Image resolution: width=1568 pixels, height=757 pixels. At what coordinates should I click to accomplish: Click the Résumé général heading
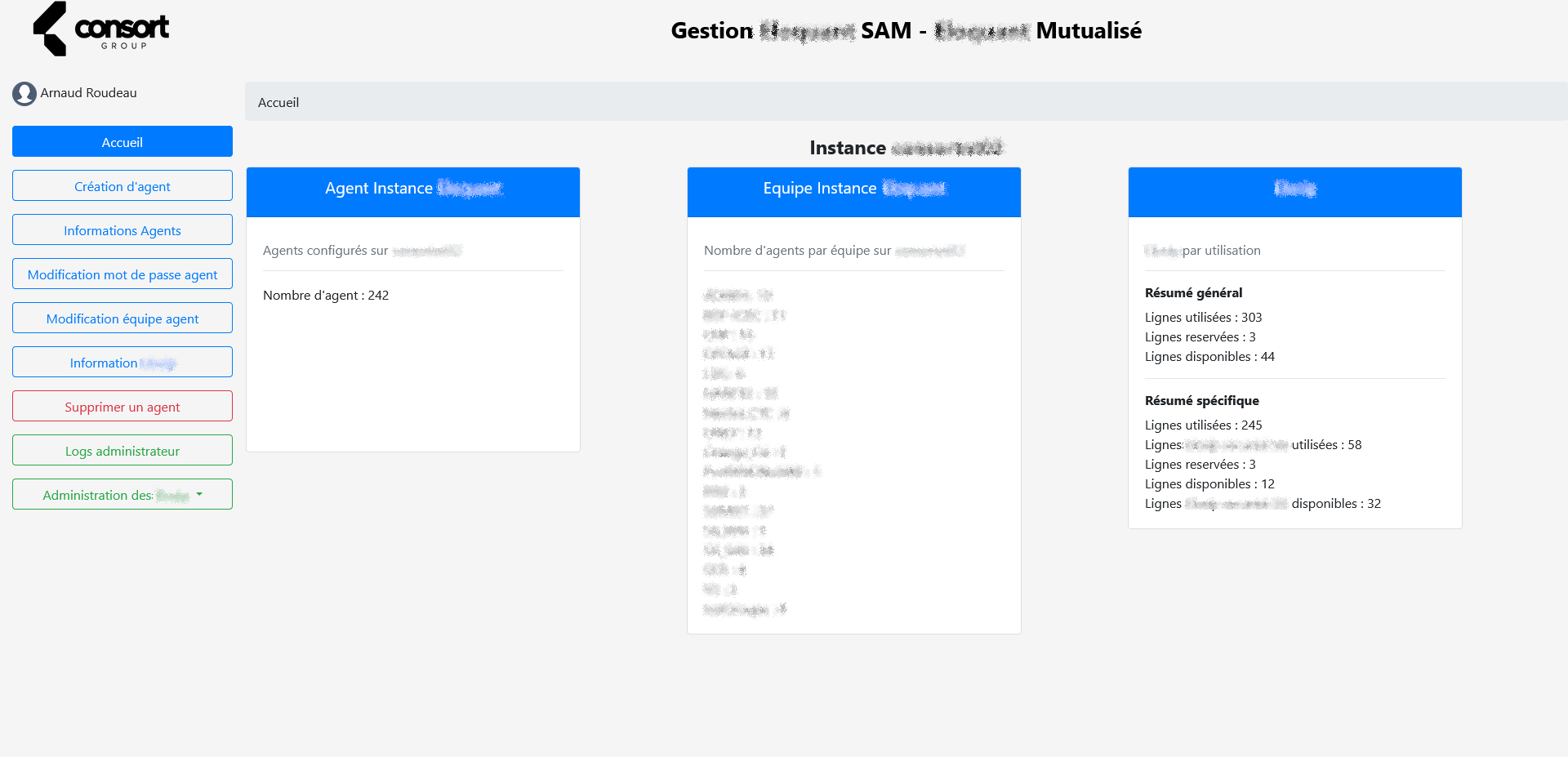pyautogui.click(x=1193, y=293)
